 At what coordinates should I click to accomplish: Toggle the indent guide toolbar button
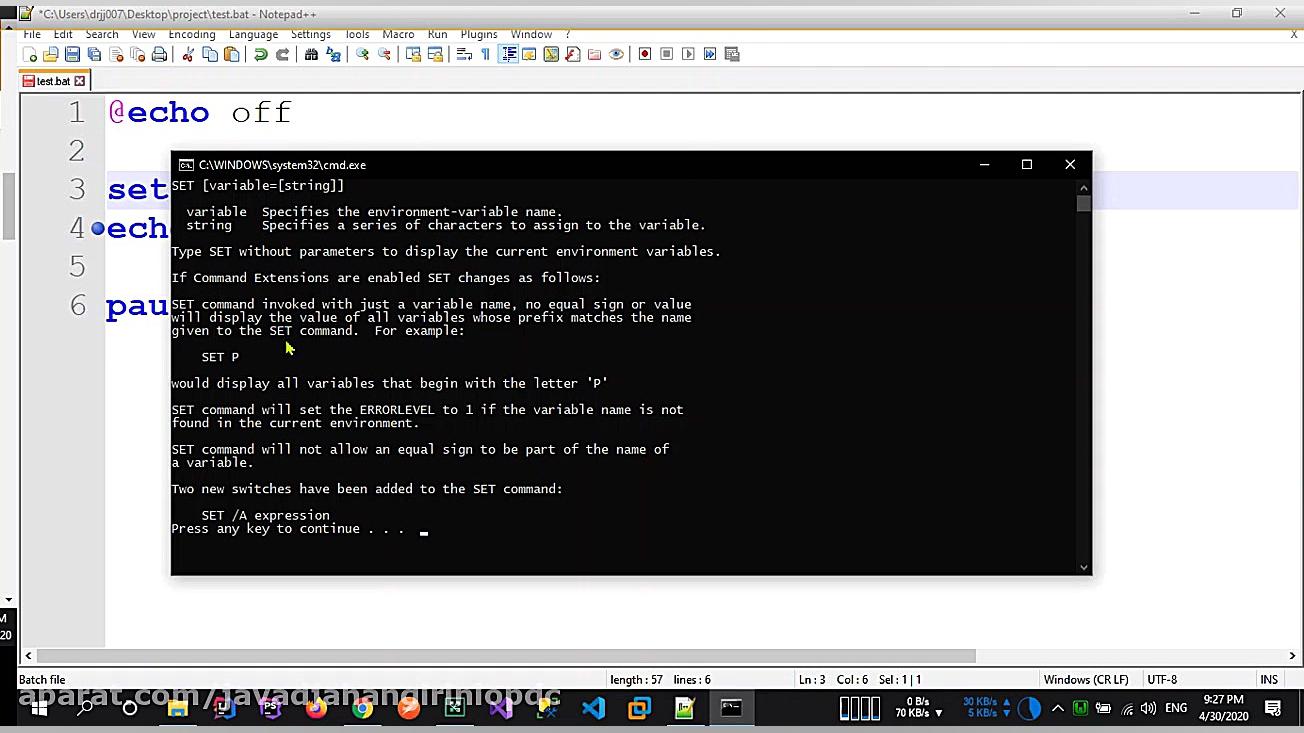click(508, 54)
